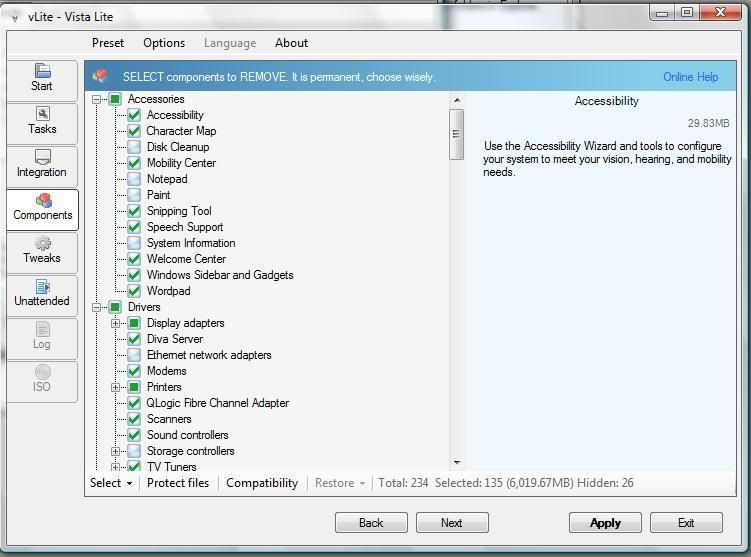The image size is (751, 557).
Task: Uncheck the Accessibility component
Action: point(134,115)
